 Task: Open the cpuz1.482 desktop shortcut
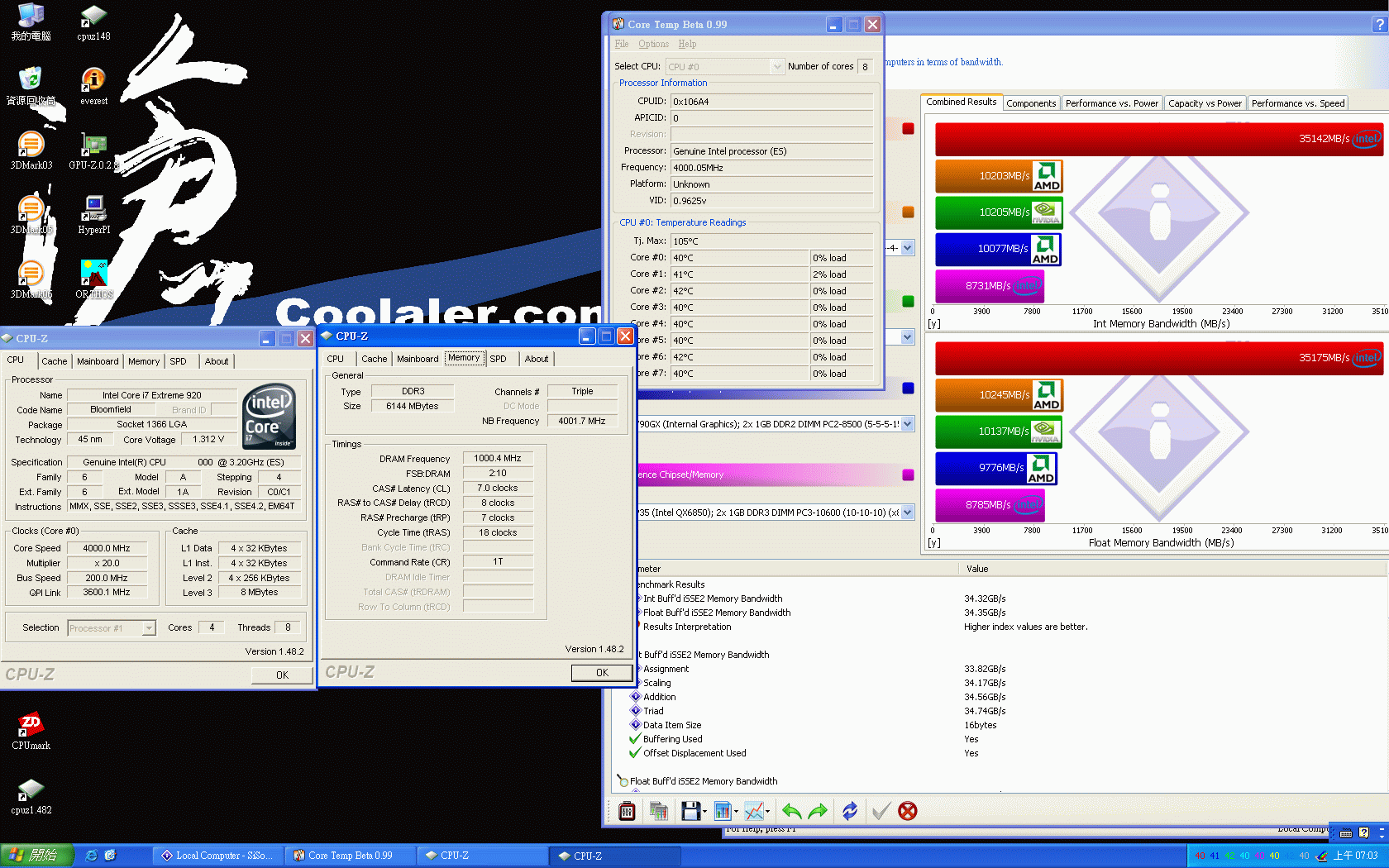tap(31, 795)
